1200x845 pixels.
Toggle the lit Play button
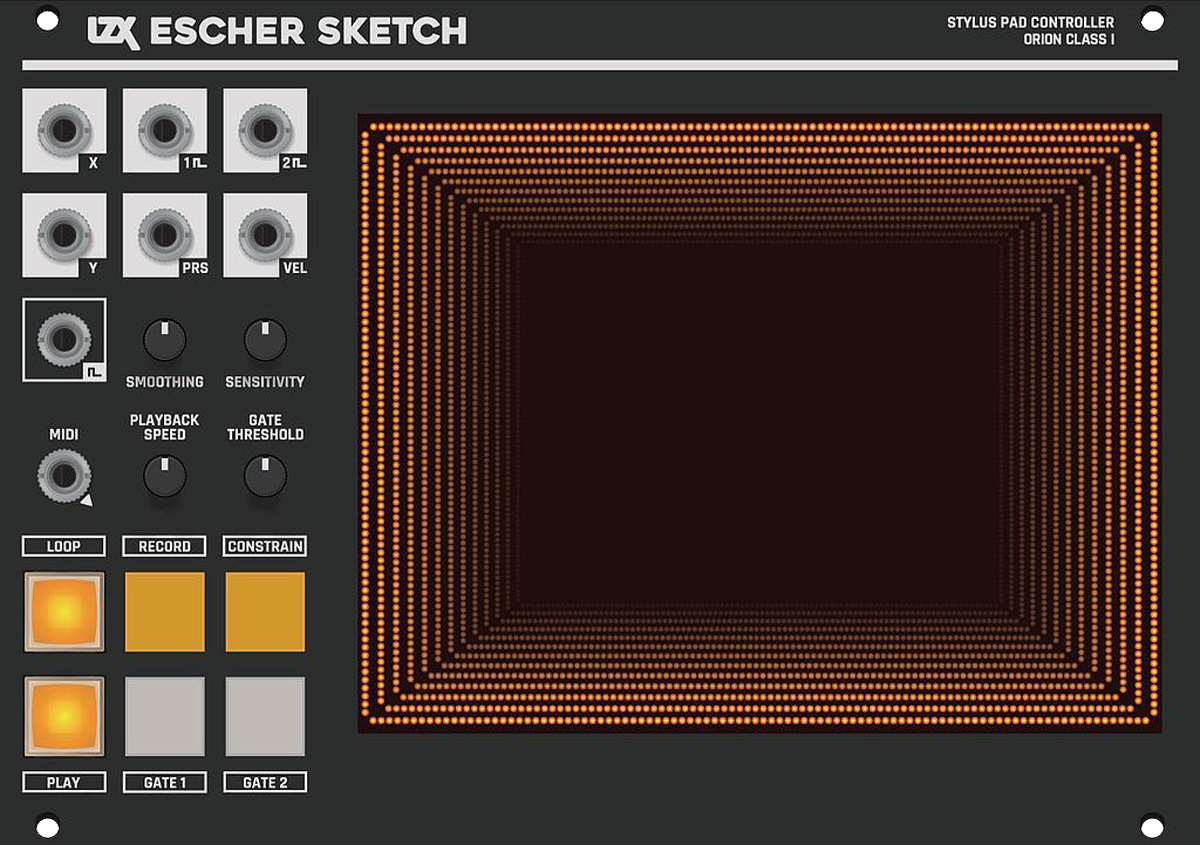(64, 716)
